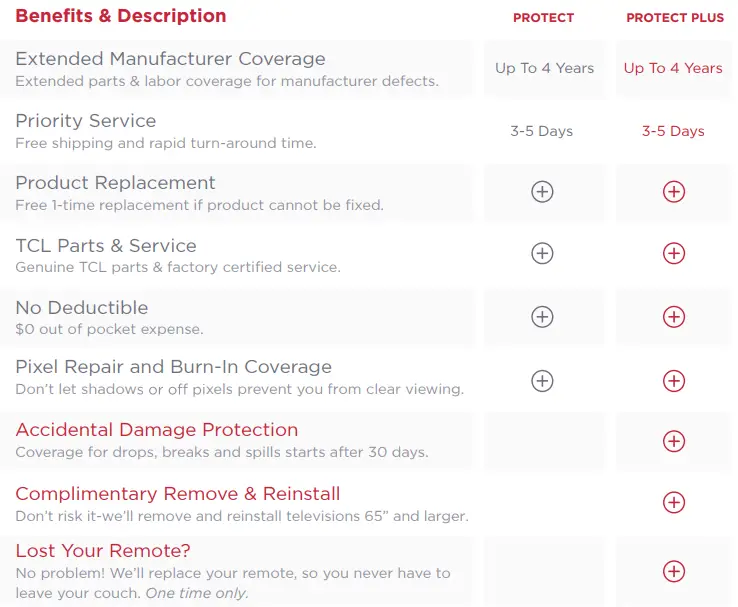
Task: Click the Extended Manufacturer Coverage row title
Action: coord(170,59)
